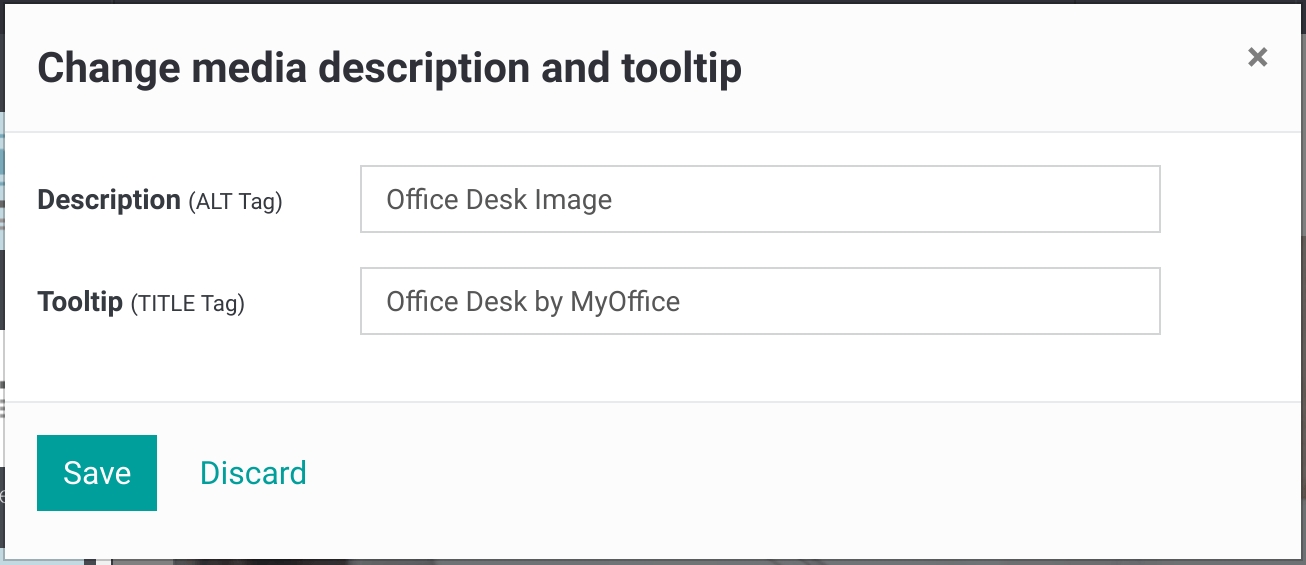Viewport: 1306px width, 565px height.
Task: Click the Discard link
Action: [x=253, y=473]
